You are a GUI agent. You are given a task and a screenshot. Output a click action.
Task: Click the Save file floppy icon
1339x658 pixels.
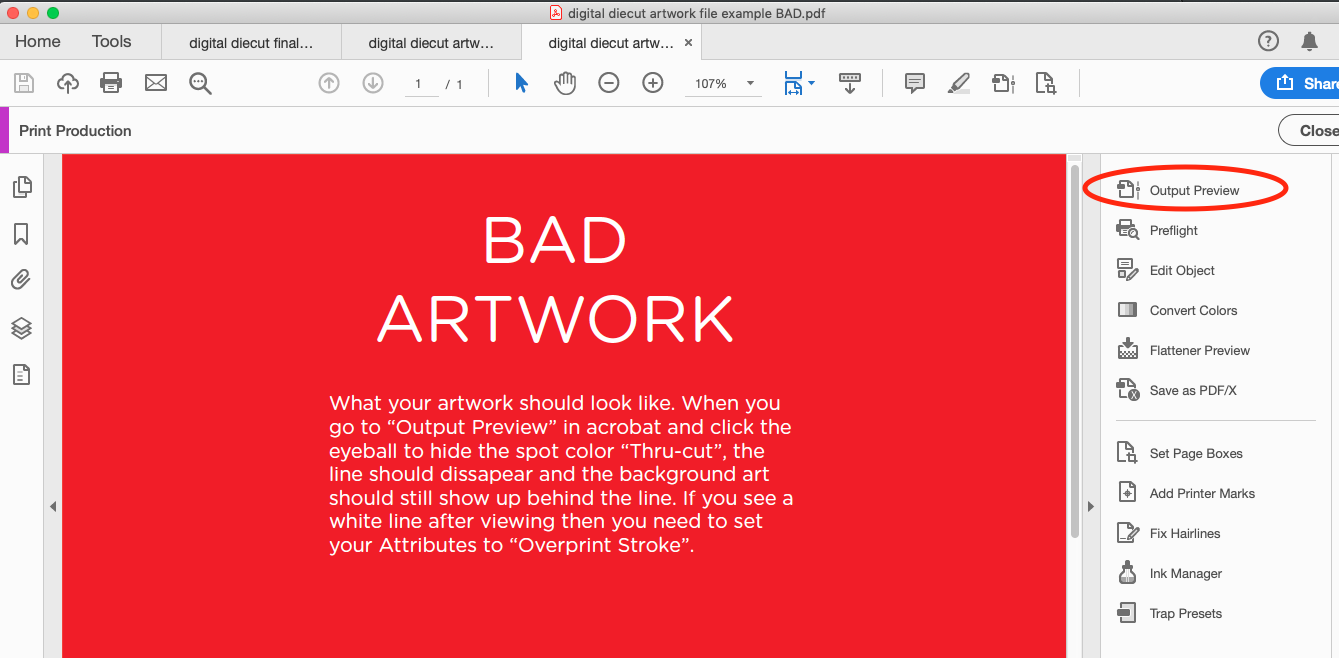point(23,84)
